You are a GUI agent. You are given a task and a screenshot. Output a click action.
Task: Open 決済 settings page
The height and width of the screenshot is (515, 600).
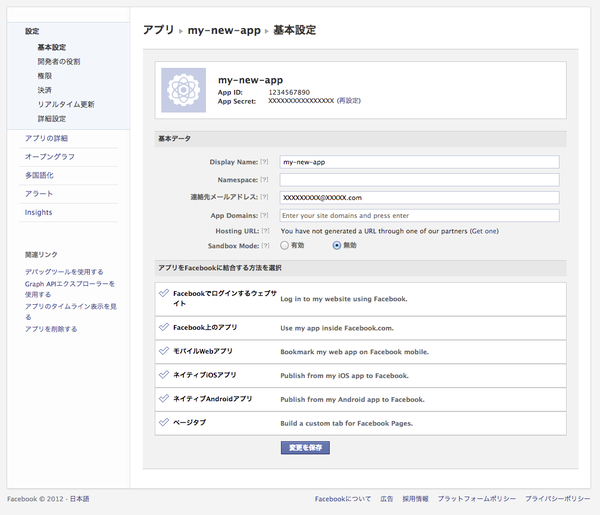(44, 90)
